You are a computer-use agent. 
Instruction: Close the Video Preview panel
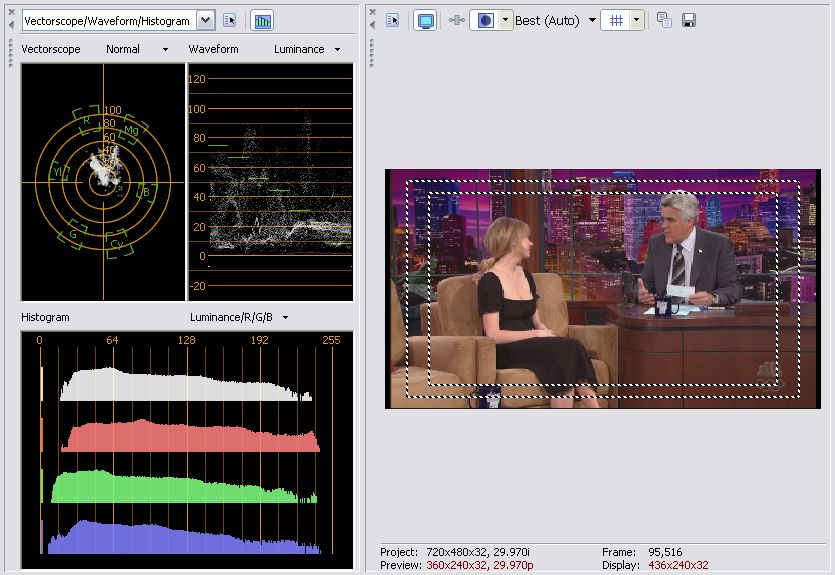point(372,12)
